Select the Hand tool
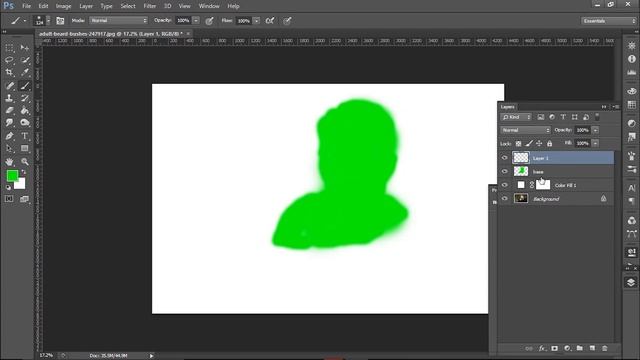The height and width of the screenshot is (360, 640). (x=9, y=162)
